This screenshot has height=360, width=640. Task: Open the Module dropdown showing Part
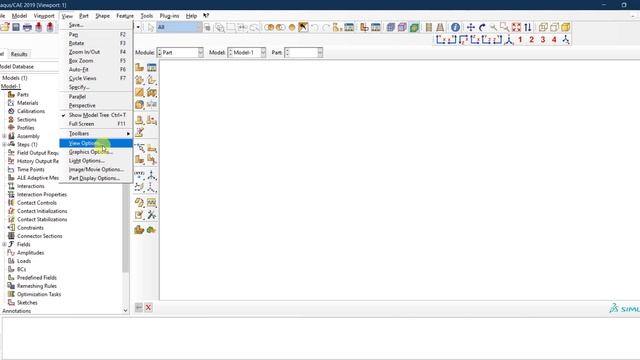[180, 53]
